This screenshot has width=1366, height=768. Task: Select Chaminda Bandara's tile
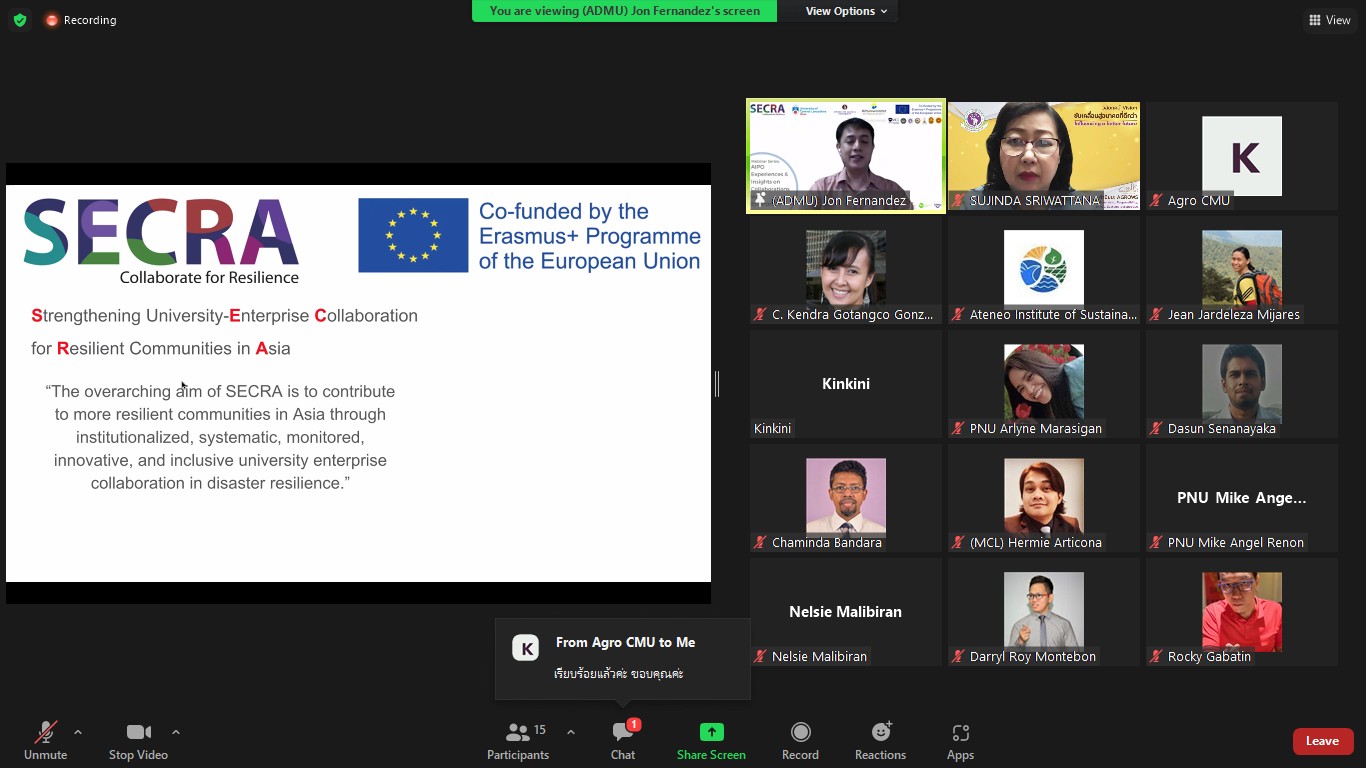[846, 497]
